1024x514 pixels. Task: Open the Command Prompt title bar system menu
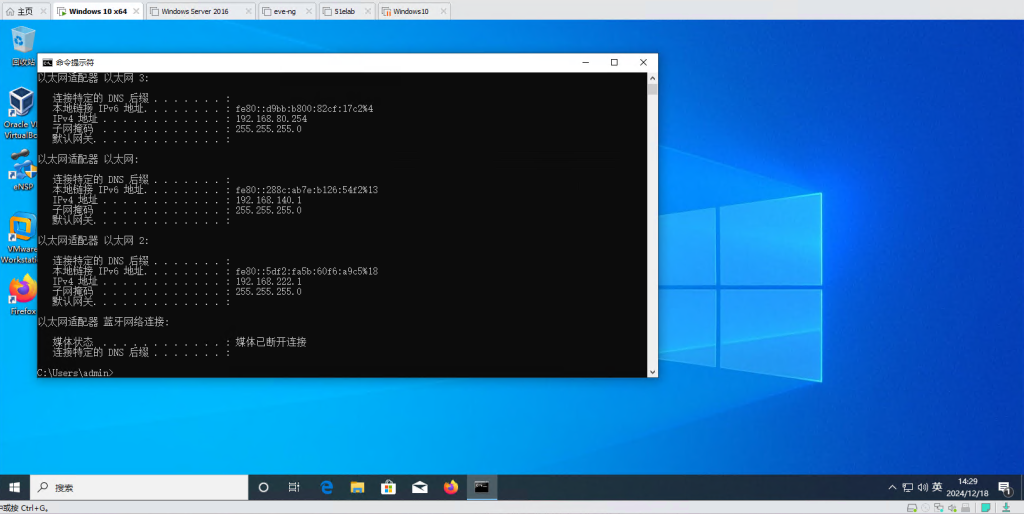pos(46,62)
